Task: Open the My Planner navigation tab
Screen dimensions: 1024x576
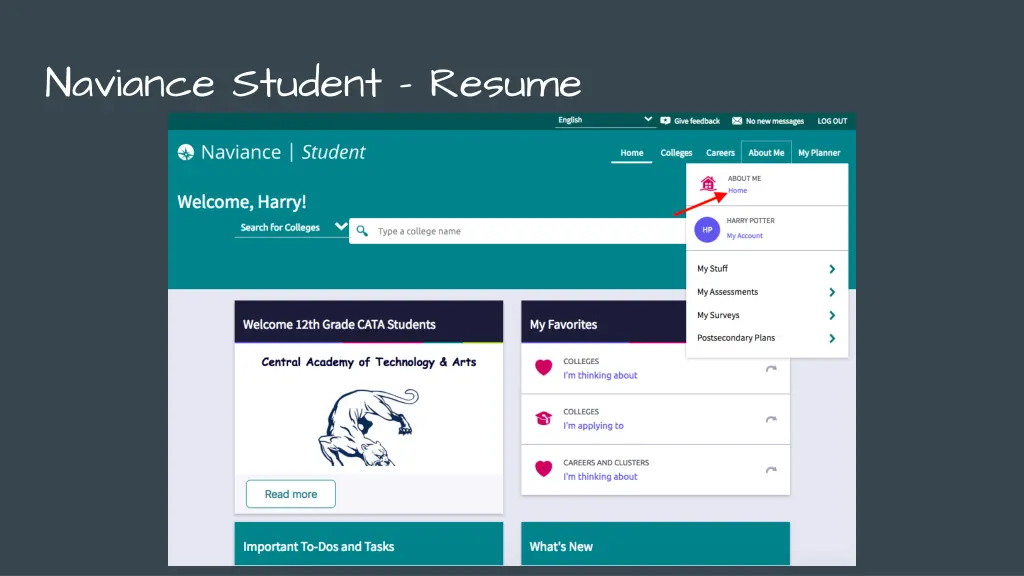Action: [x=819, y=153]
